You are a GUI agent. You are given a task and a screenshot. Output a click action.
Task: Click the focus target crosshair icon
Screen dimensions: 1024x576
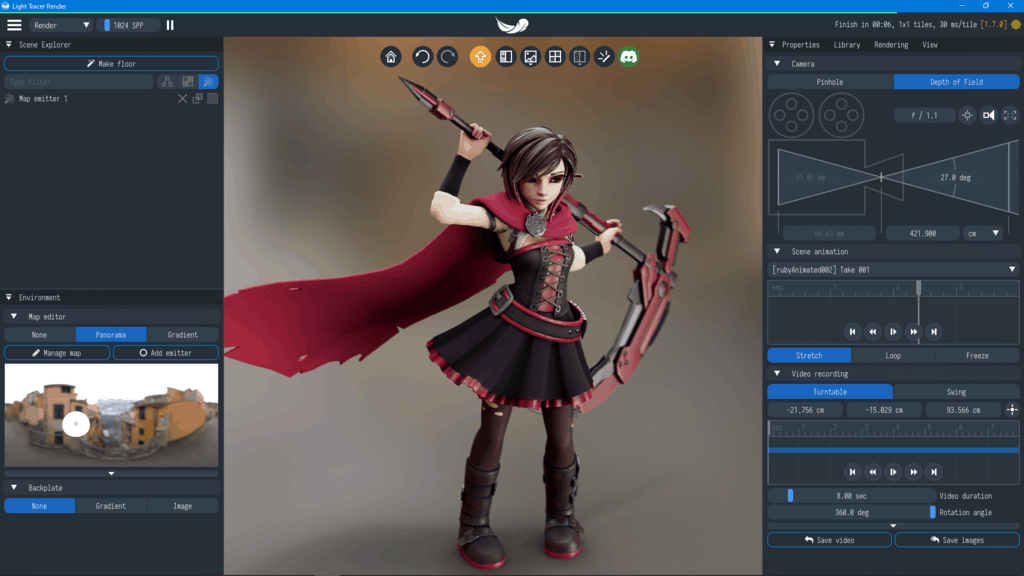967,116
